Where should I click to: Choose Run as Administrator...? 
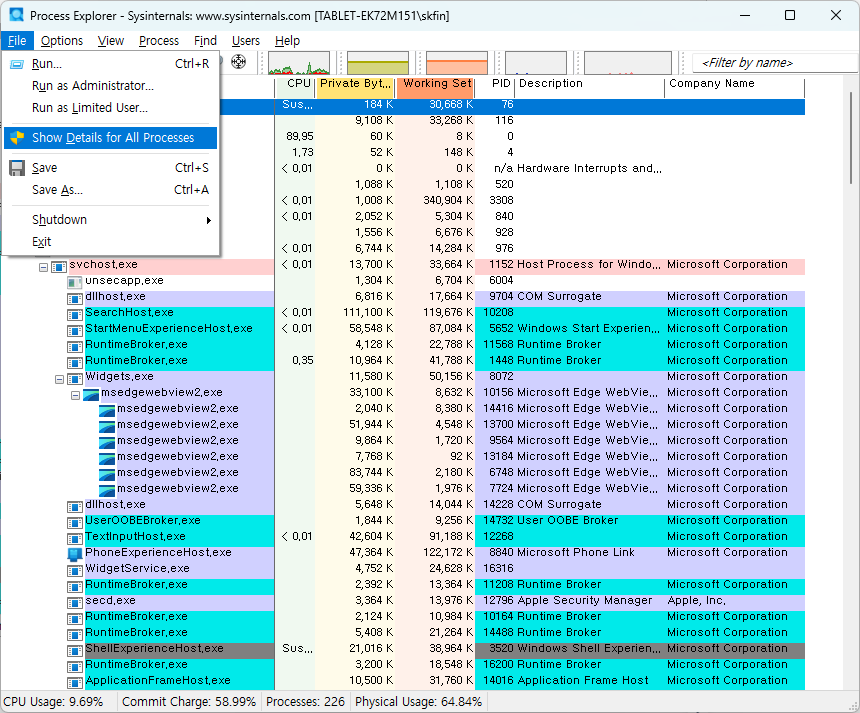pos(110,86)
